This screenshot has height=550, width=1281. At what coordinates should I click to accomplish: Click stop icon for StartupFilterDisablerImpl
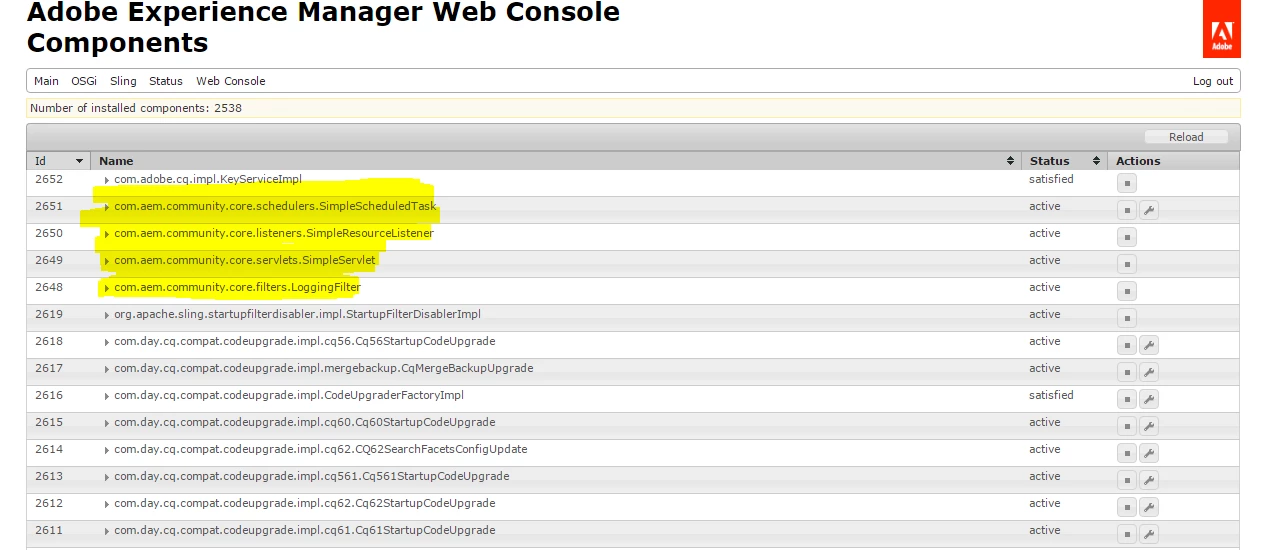coord(1127,318)
